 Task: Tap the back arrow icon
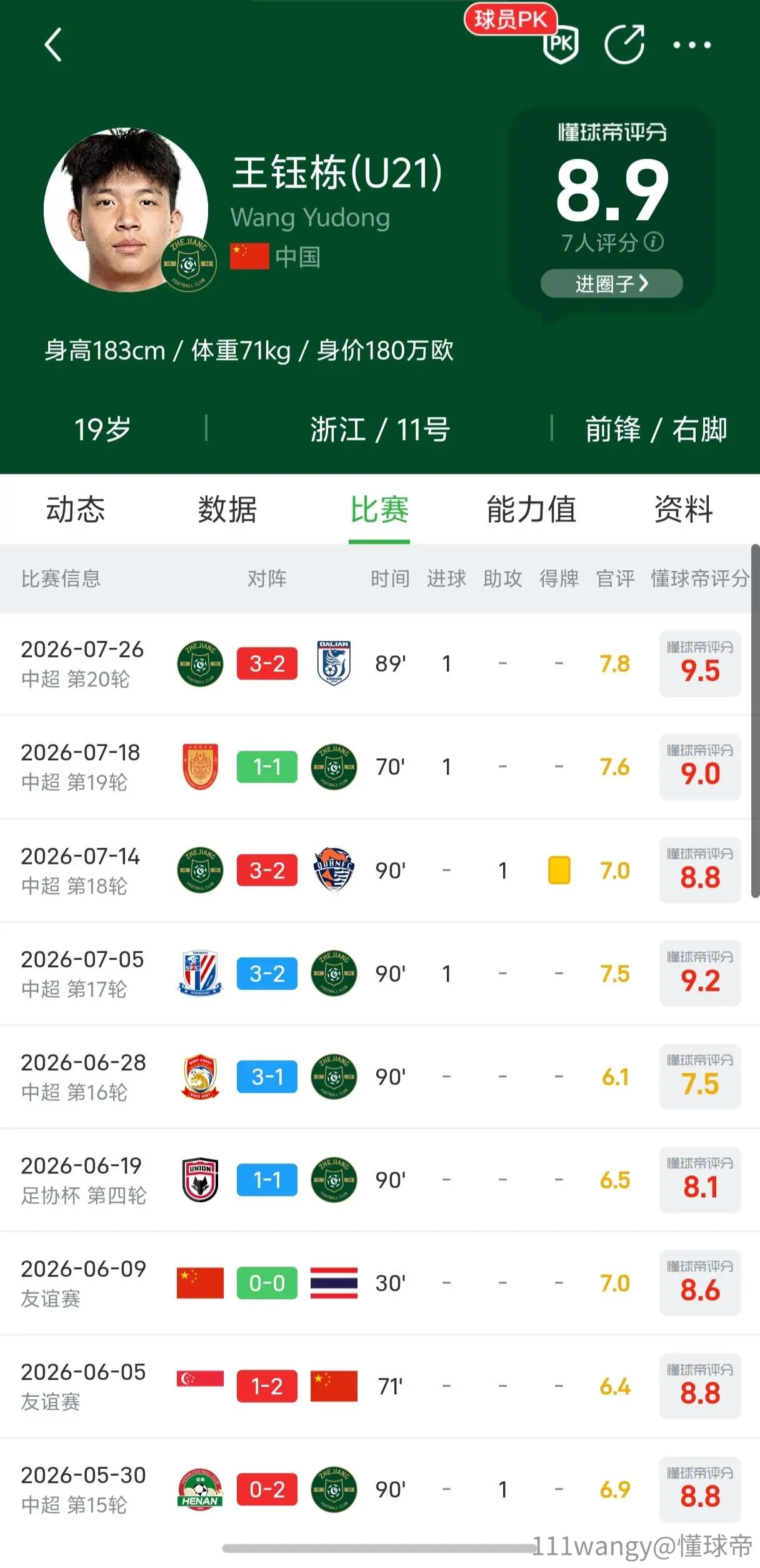[53, 44]
